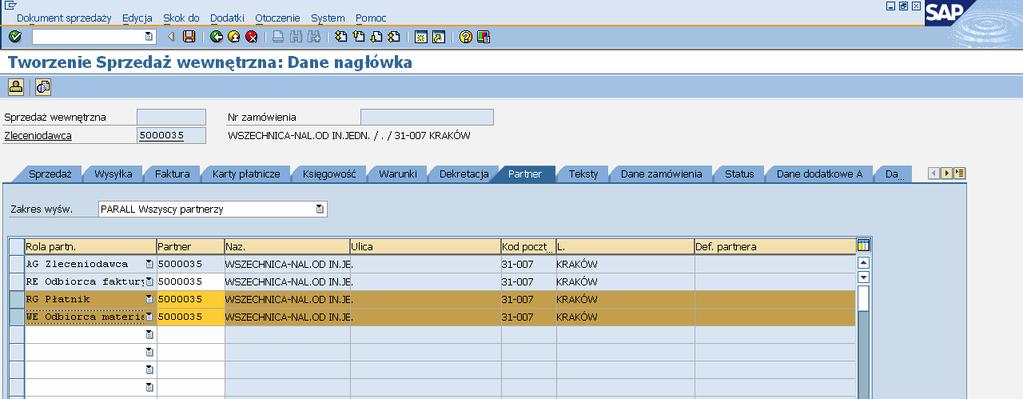Viewport: 1023px width, 399px height.
Task: Switch to Dane zamówienia tab
Action: coord(661,174)
